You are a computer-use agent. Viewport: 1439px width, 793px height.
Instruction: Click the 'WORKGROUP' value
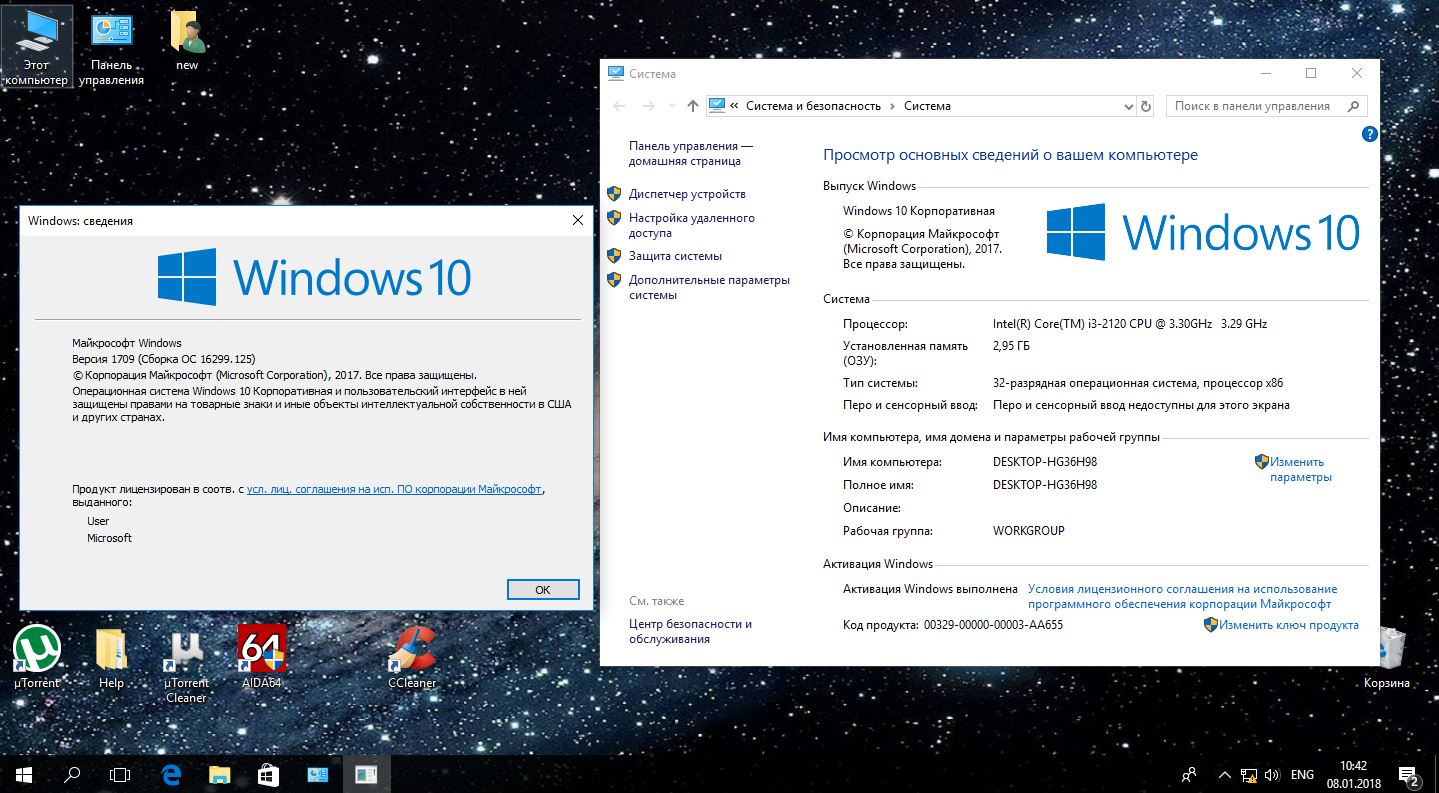click(x=1029, y=531)
